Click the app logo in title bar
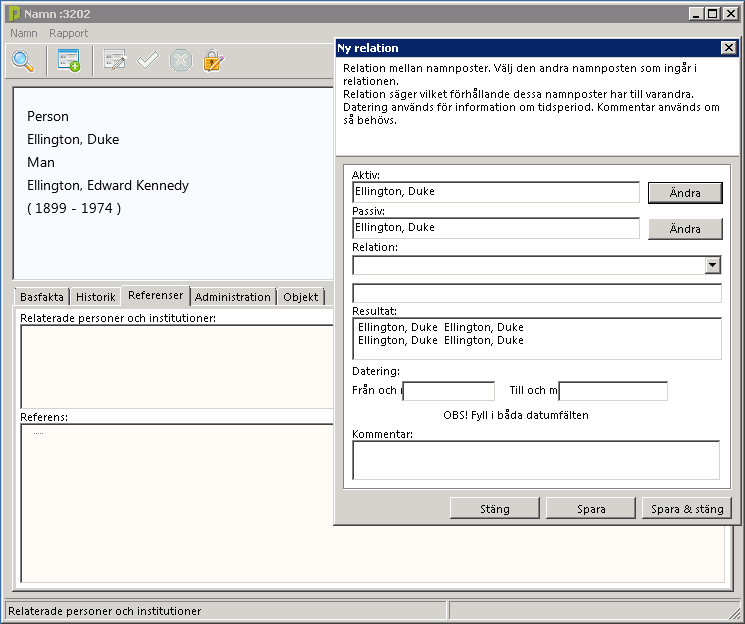745x624 pixels. click(14, 14)
